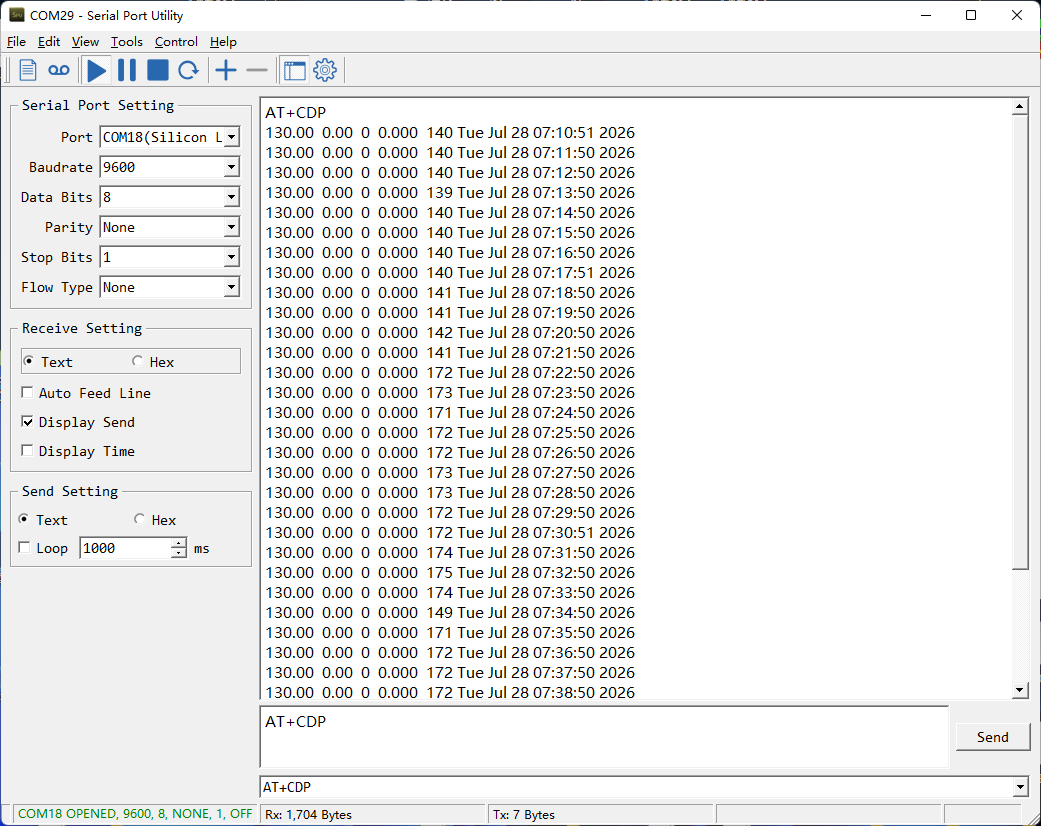Image resolution: width=1041 pixels, height=826 pixels.
Task: Expand the Parity dropdown
Action: [x=231, y=227]
